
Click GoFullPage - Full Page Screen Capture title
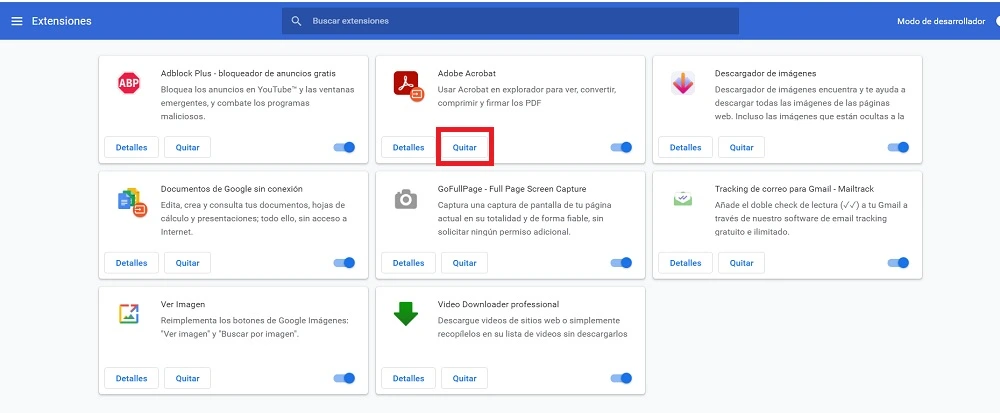512,189
